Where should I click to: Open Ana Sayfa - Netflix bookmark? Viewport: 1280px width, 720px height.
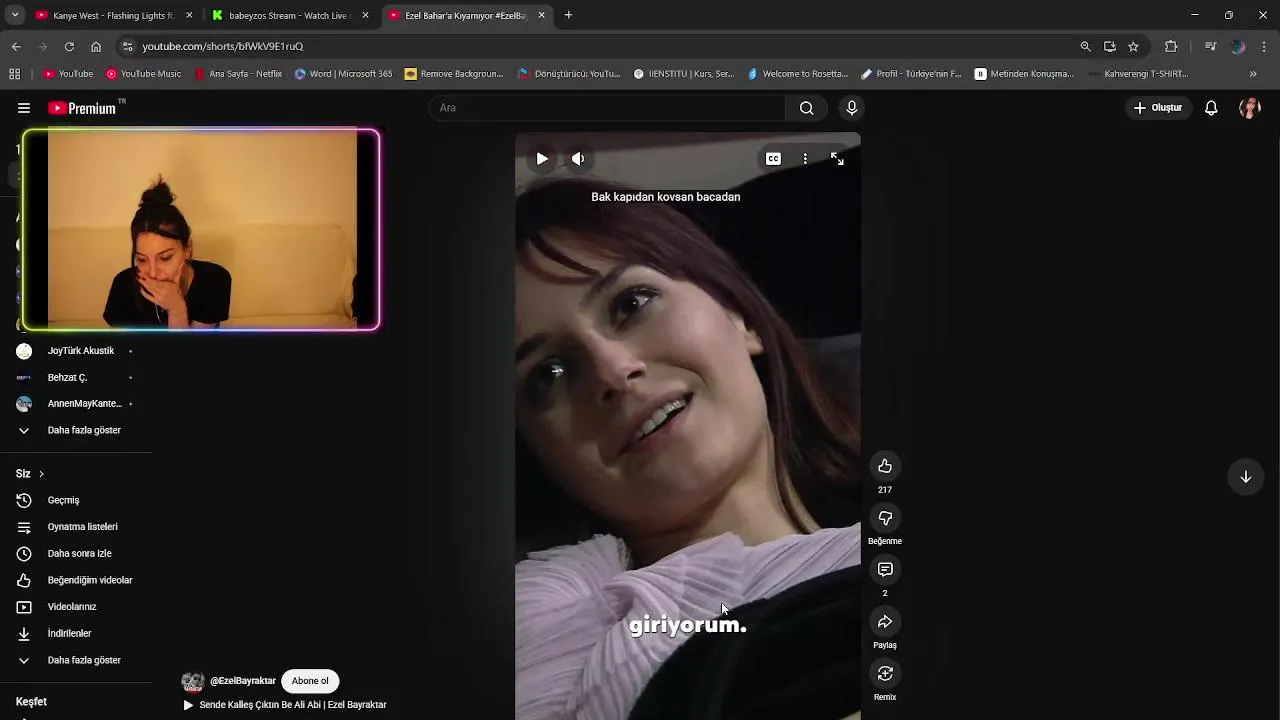coord(238,74)
